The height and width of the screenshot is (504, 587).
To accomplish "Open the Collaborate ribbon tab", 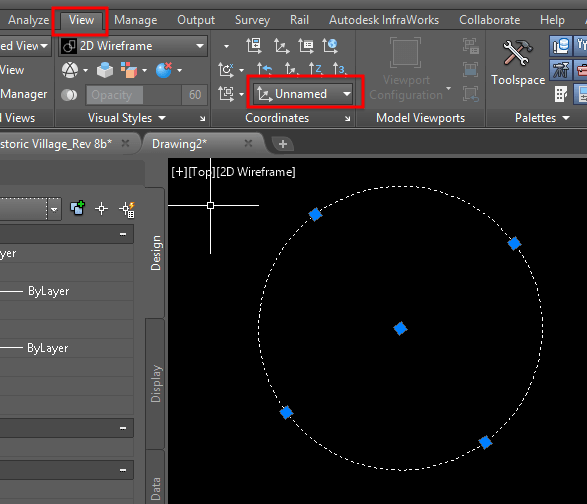I will pos(490,19).
